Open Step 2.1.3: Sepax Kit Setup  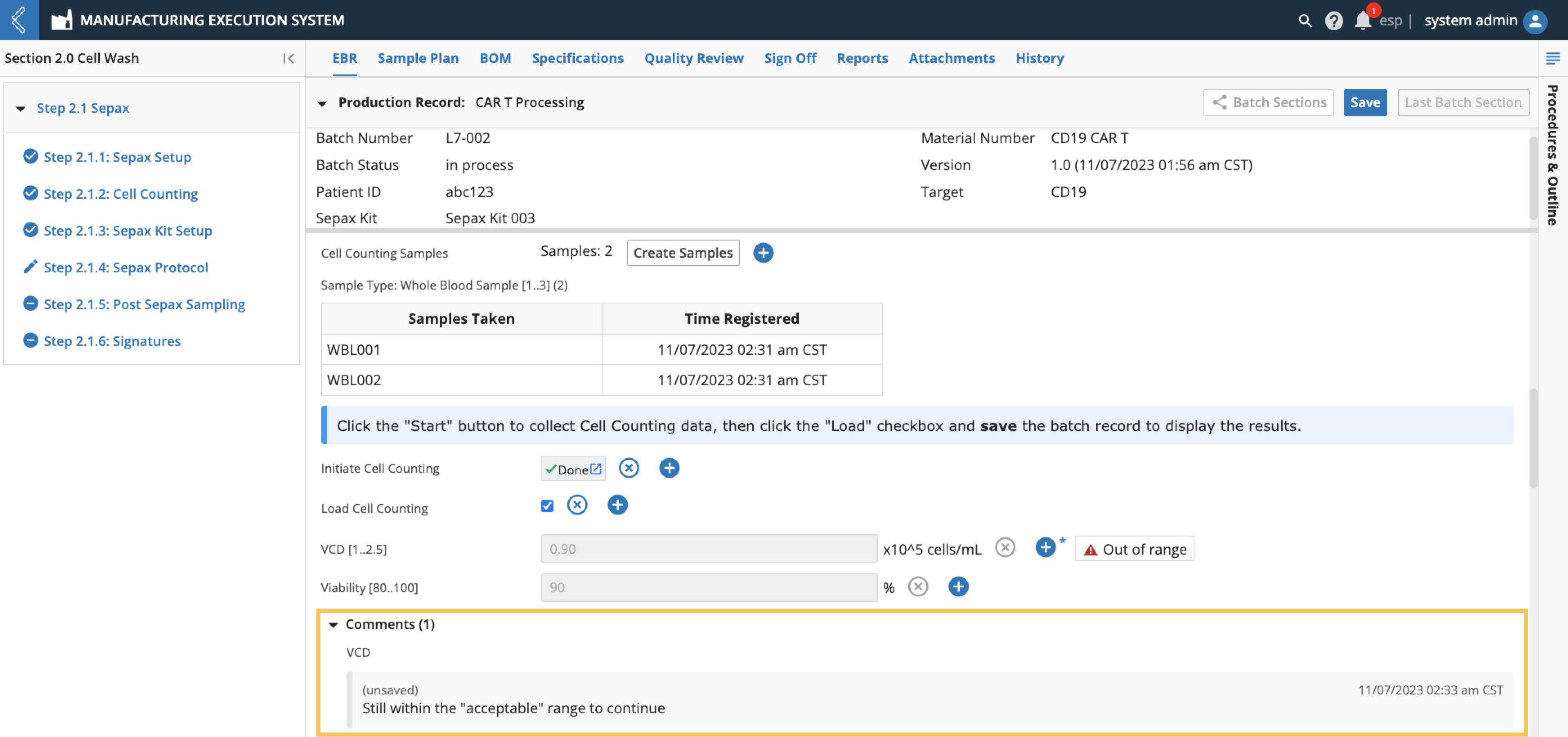tap(128, 230)
